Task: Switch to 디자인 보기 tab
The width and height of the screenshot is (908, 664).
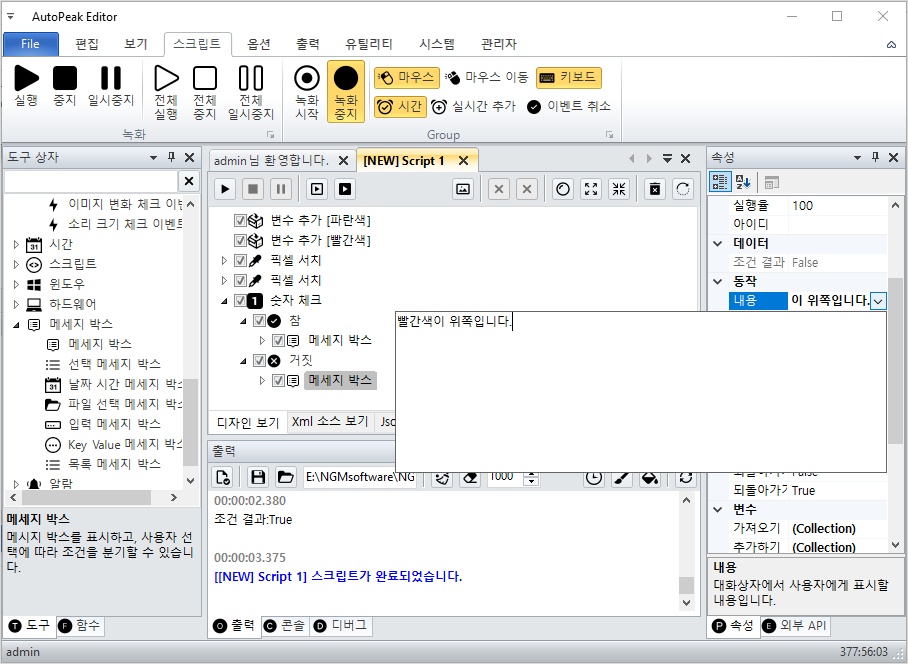Action: pyautogui.click(x=248, y=422)
